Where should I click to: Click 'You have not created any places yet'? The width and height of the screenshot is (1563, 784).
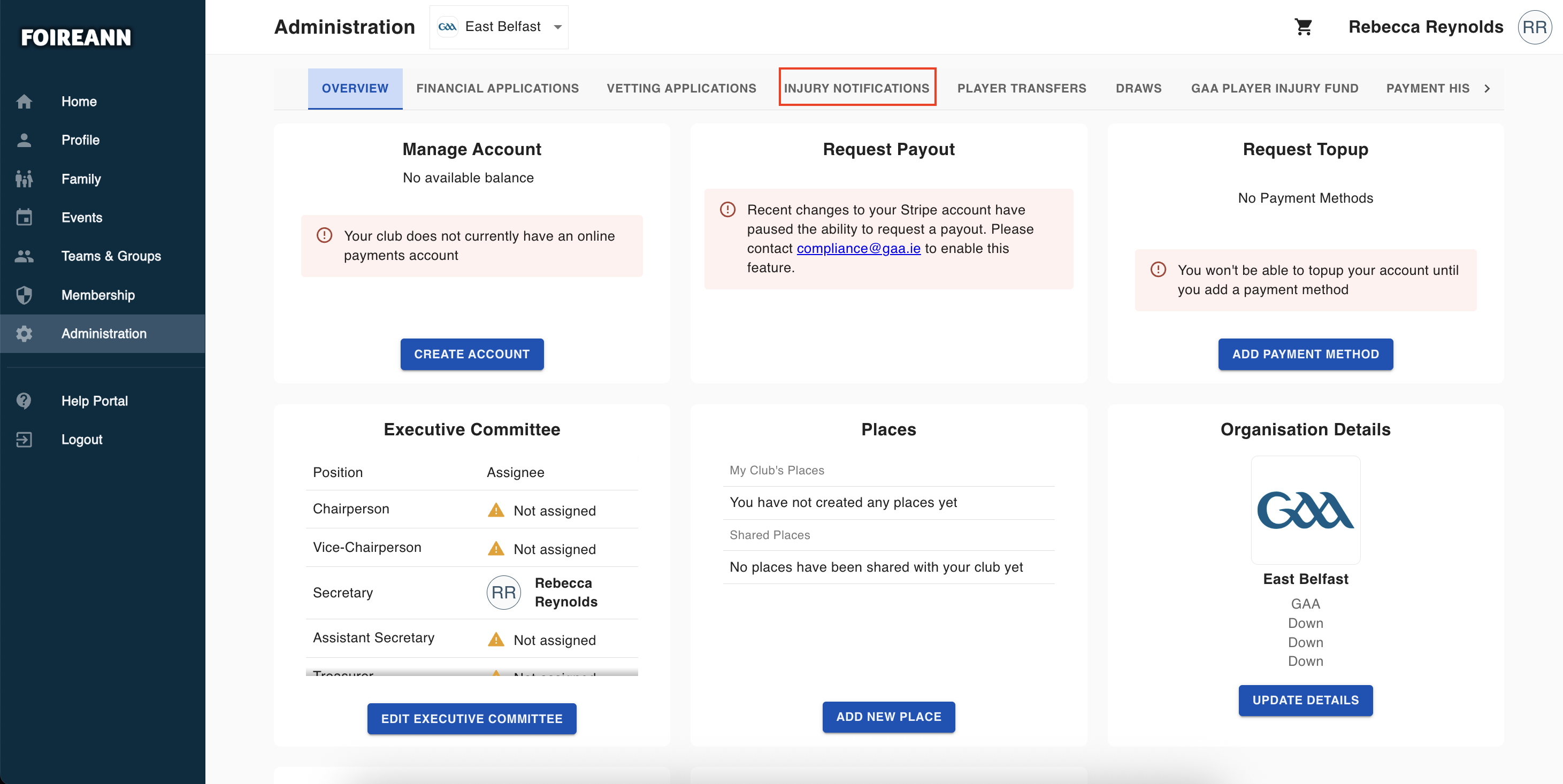(x=844, y=503)
